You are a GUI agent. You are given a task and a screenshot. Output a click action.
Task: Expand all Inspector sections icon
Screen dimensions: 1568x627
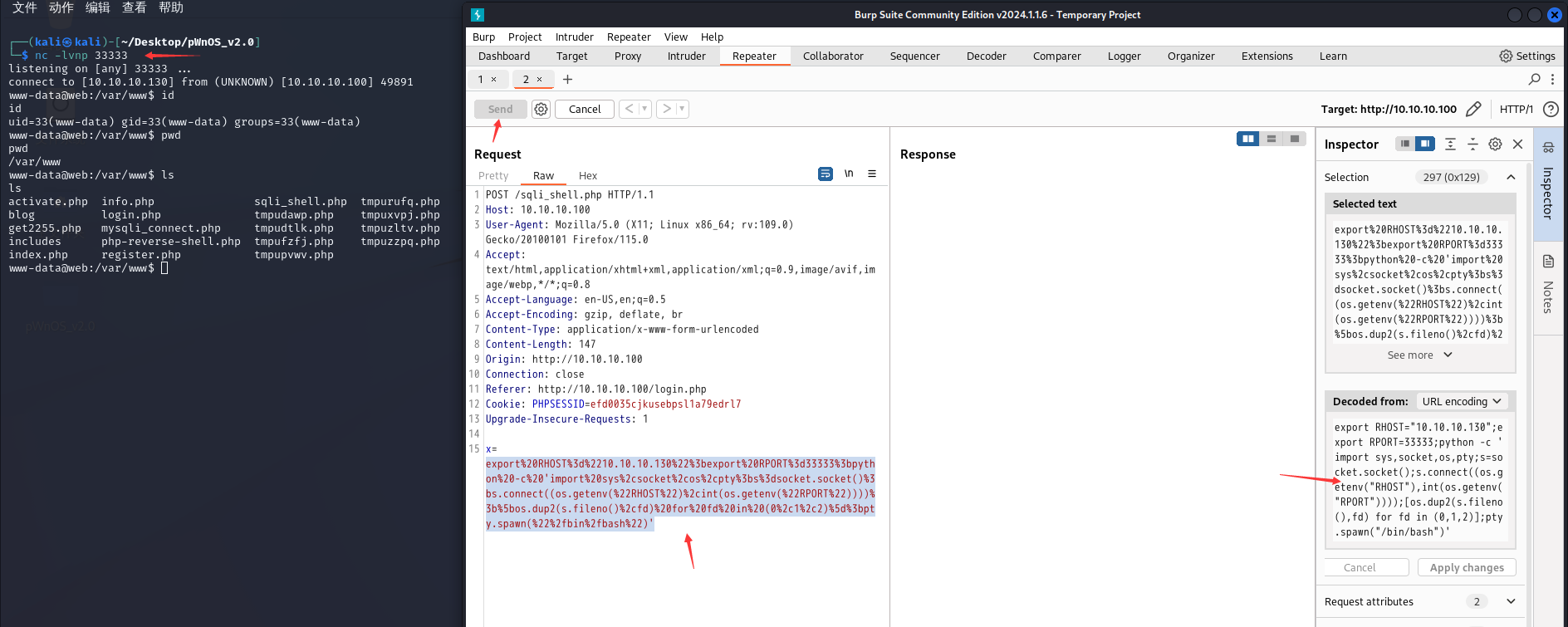point(1450,144)
